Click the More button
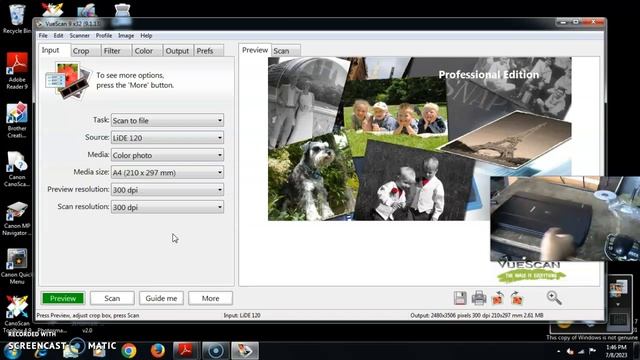Image resolution: width=640 pixels, height=360 pixels. [x=211, y=298]
